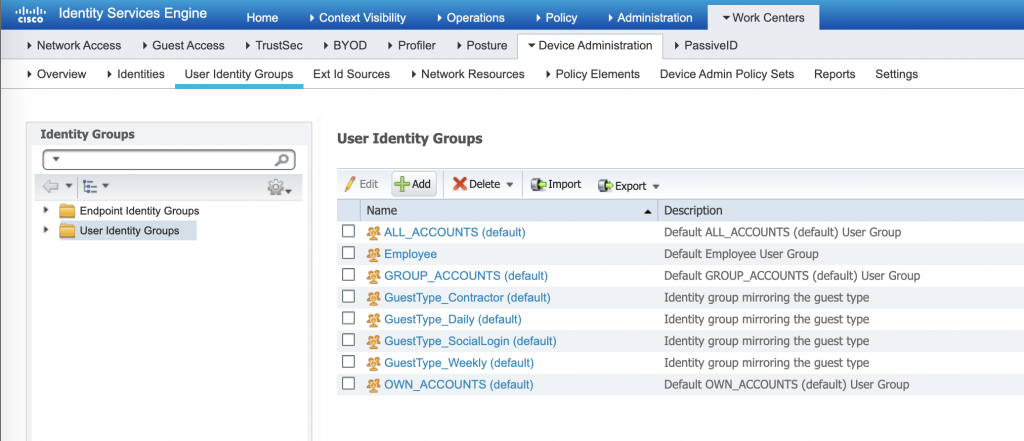
Task: Click the Export icon
Action: click(x=605, y=186)
